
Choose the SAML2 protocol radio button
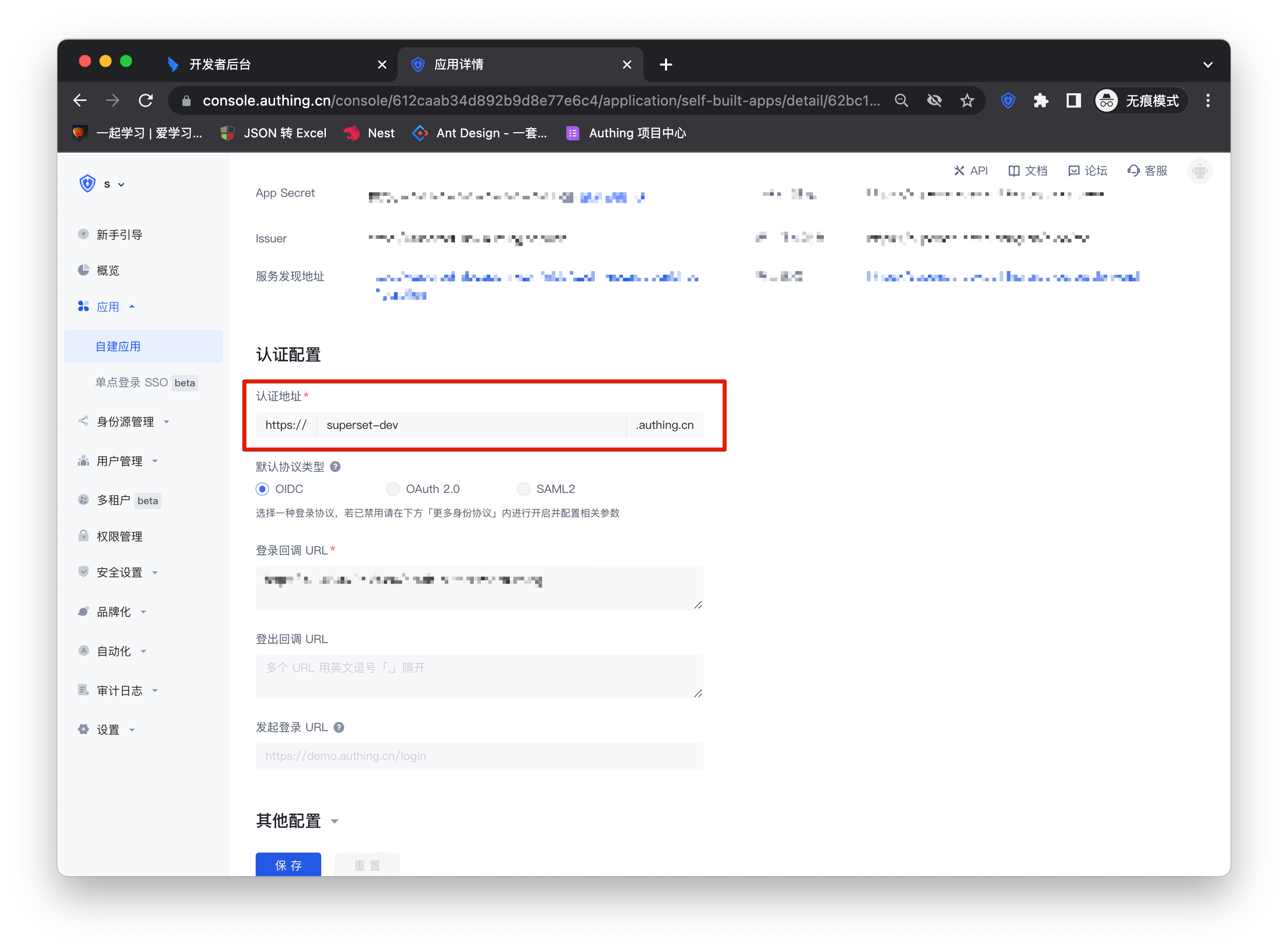pos(523,489)
